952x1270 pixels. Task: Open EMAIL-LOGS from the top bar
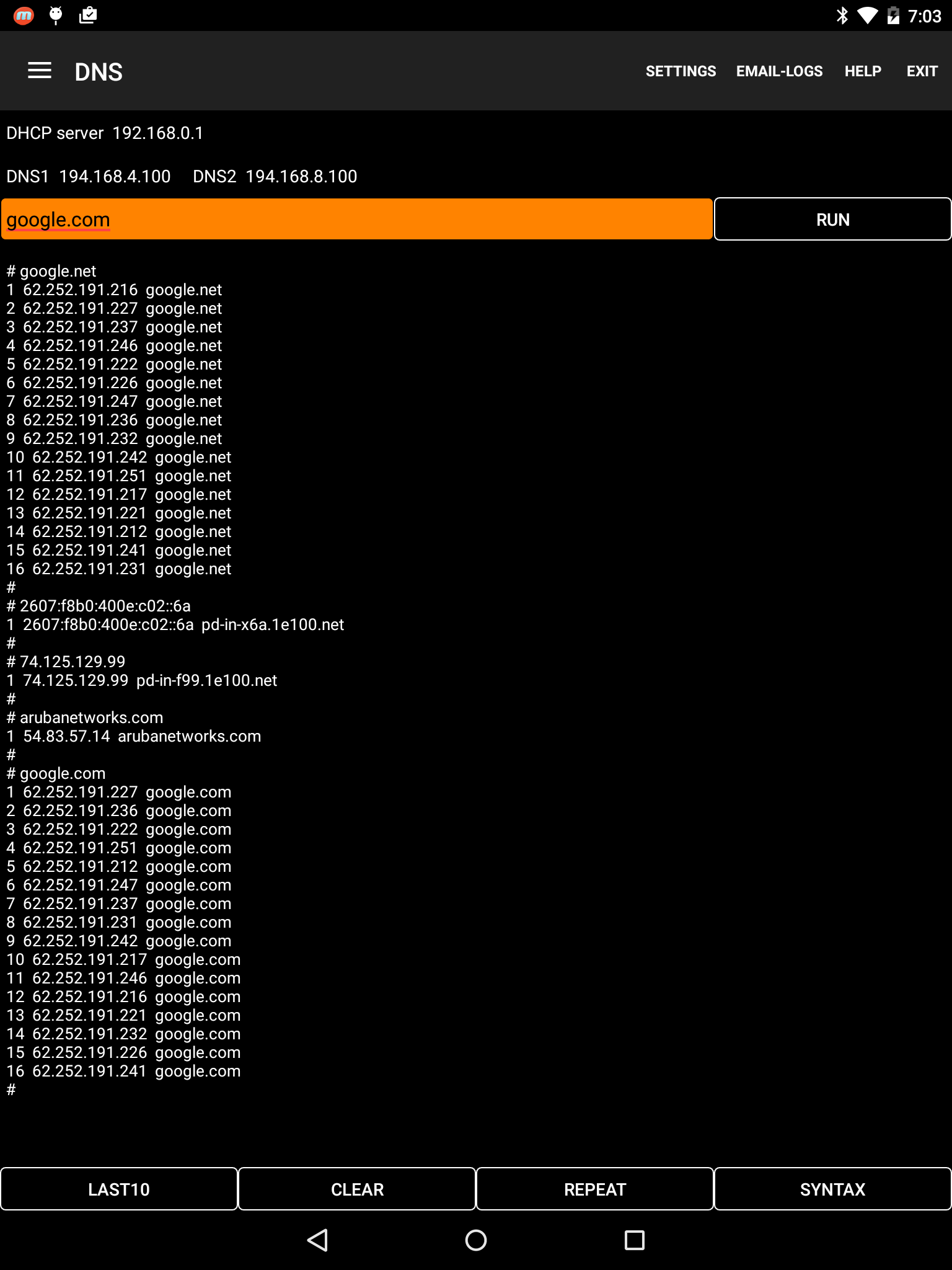tap(779, 71)
